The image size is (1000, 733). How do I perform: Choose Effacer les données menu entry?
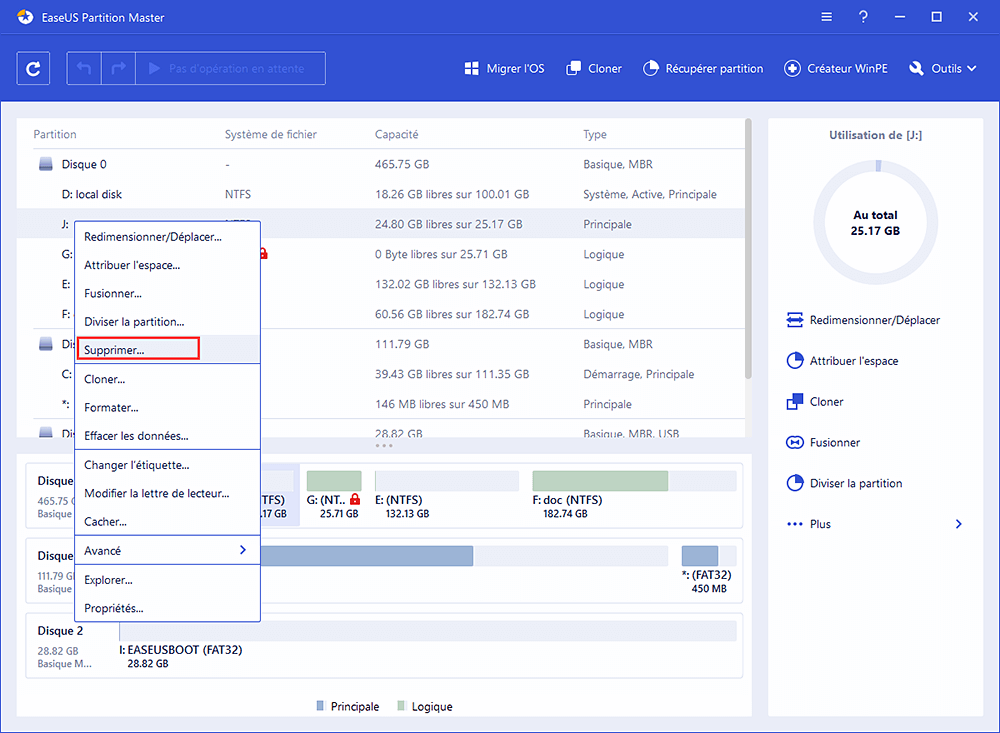[167, 436]
